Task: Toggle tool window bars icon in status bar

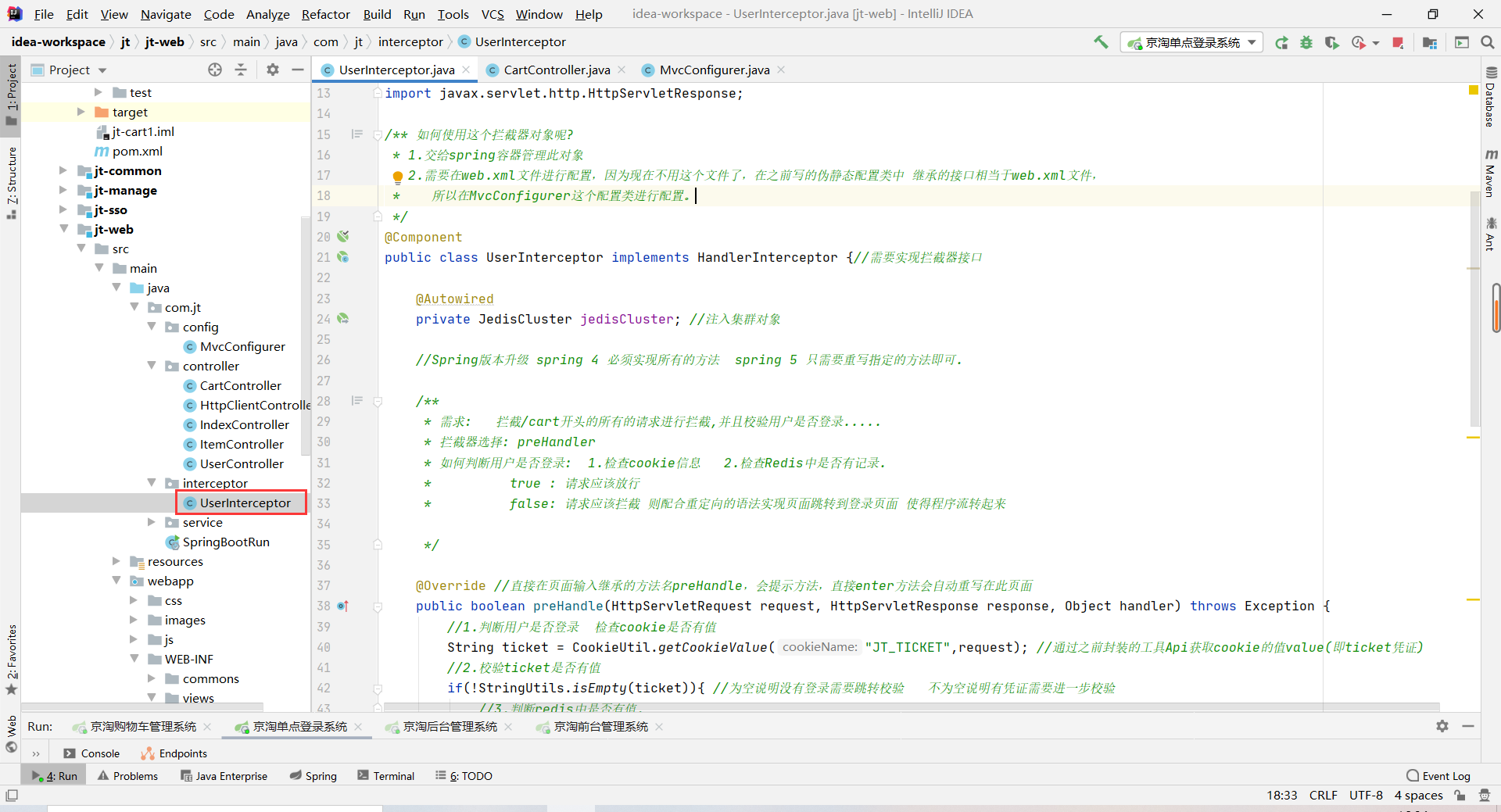Action: [11, 796]
